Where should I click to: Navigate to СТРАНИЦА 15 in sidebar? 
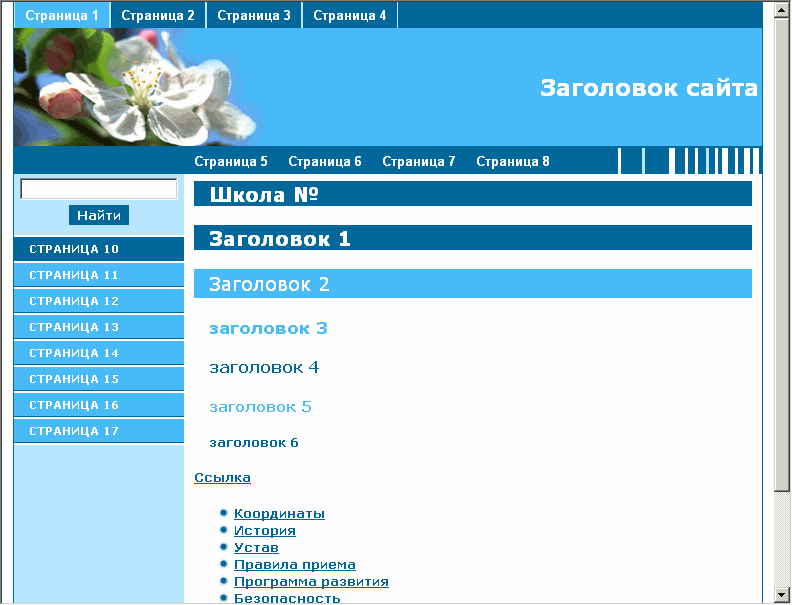[99, 379]
